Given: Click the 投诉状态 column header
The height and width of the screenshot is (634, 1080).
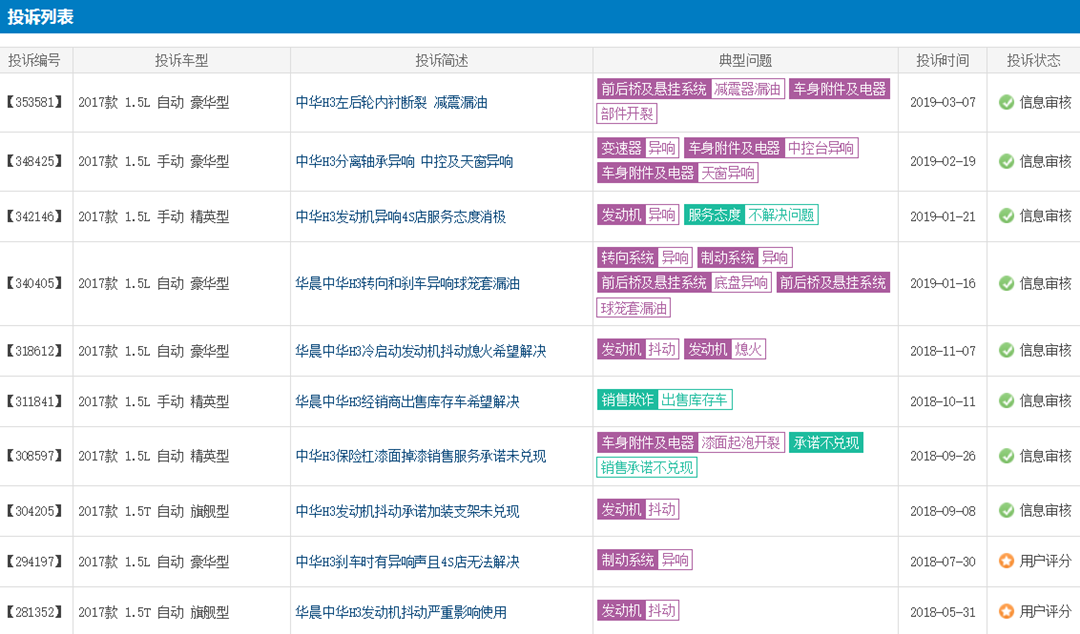Looking at the screenshot, I should [1033, 60].
